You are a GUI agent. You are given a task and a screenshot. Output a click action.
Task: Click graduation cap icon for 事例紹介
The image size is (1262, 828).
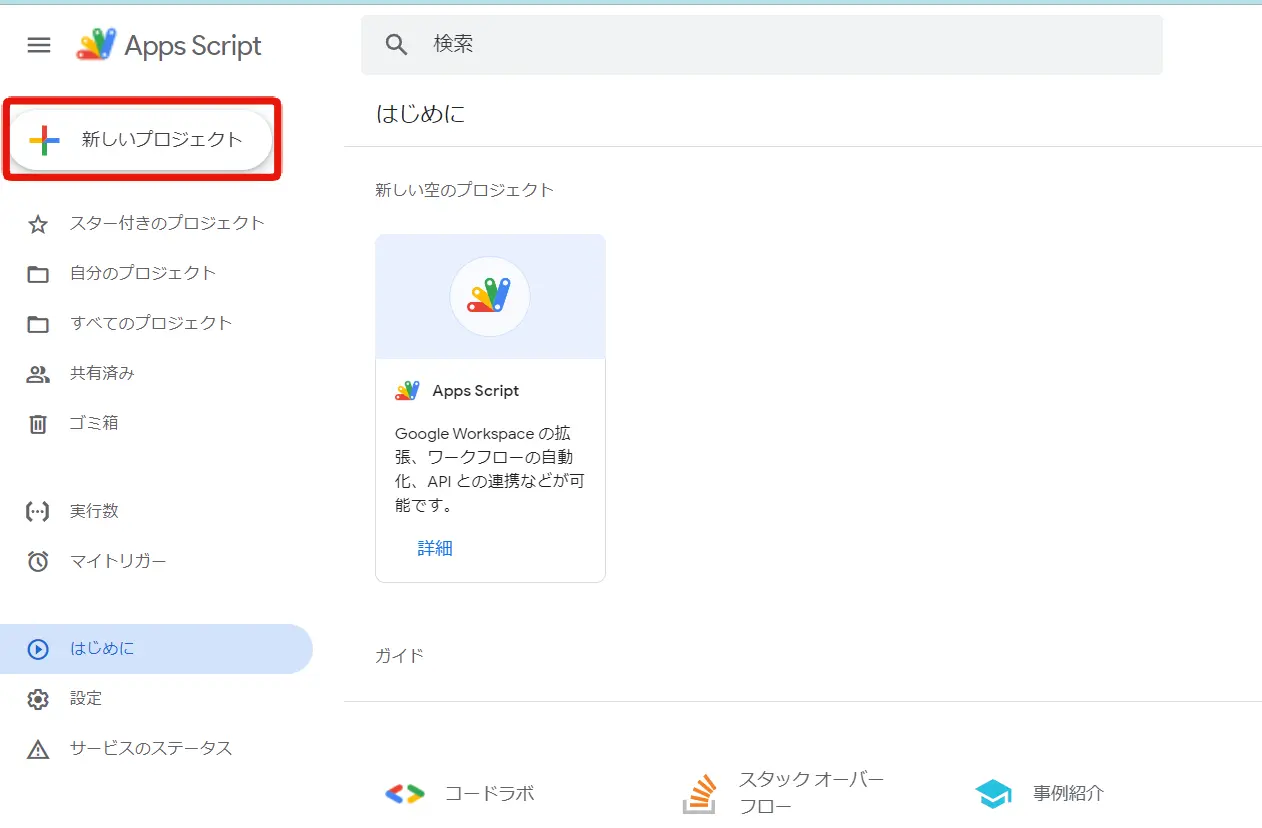(993, 794)
